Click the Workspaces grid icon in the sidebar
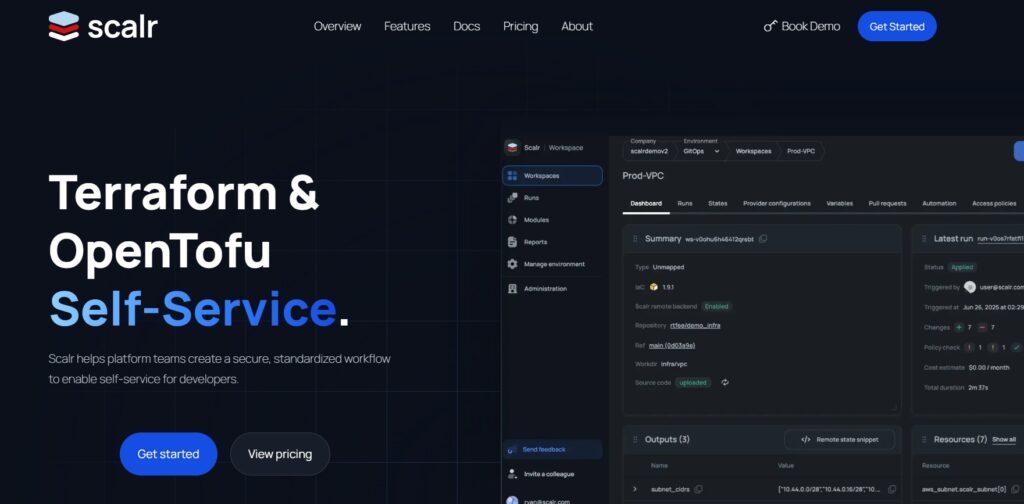The width and height of the screenshot is (1024, 504). click(x=512, y=176)
